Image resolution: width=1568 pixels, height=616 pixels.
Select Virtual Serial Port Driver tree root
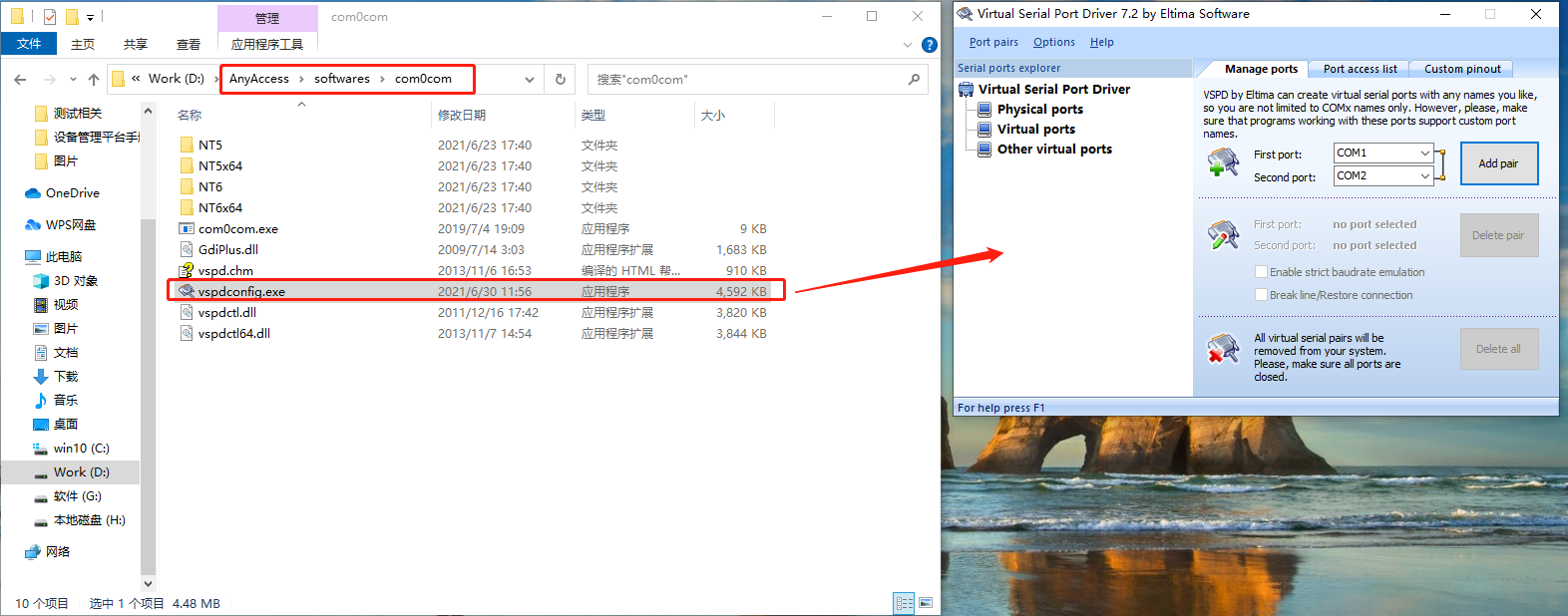point(1054,89)
